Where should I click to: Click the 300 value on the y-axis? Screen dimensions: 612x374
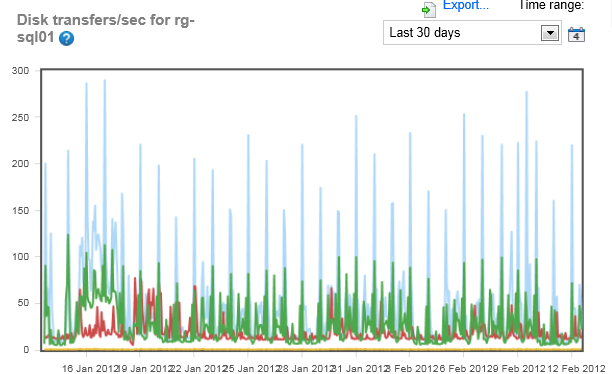(x=20, y=71)
